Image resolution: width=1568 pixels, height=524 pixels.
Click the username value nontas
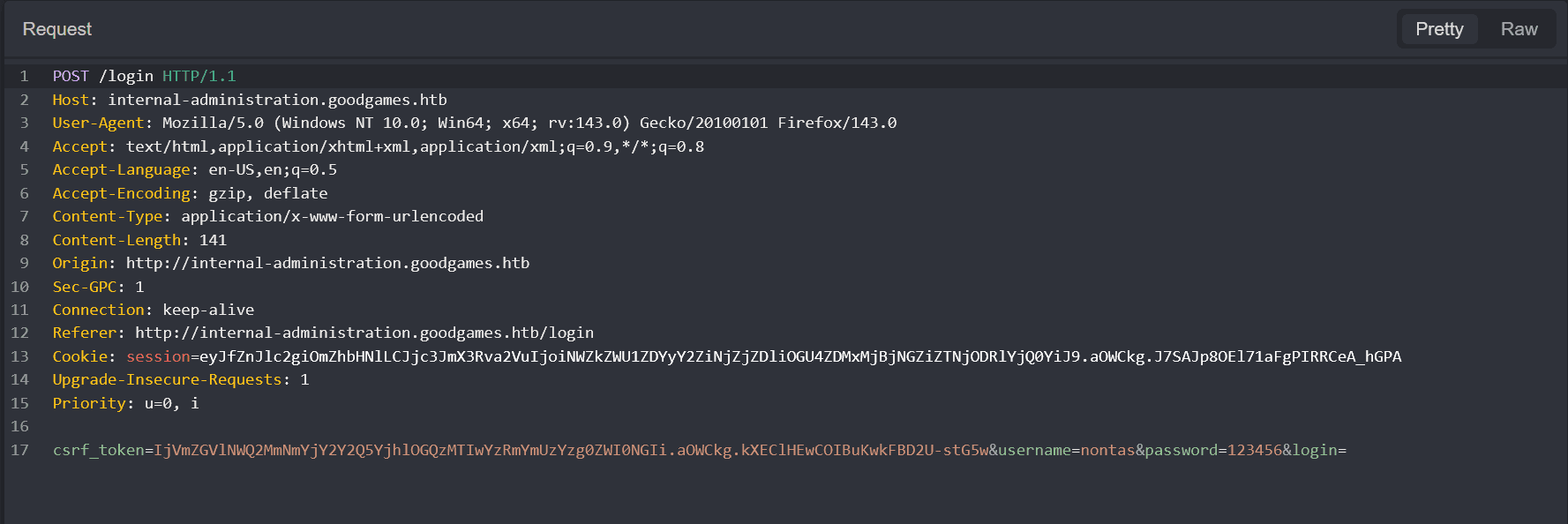point(1107,450)
